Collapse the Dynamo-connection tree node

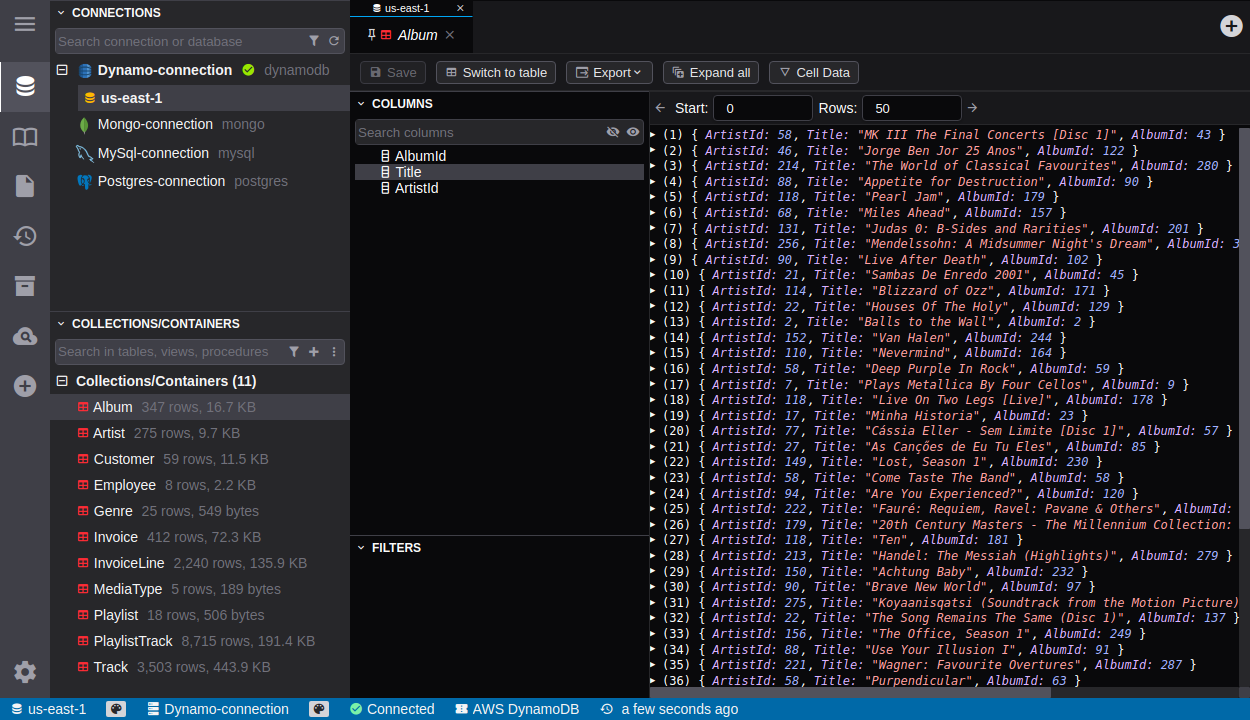[x=62, y=70]
